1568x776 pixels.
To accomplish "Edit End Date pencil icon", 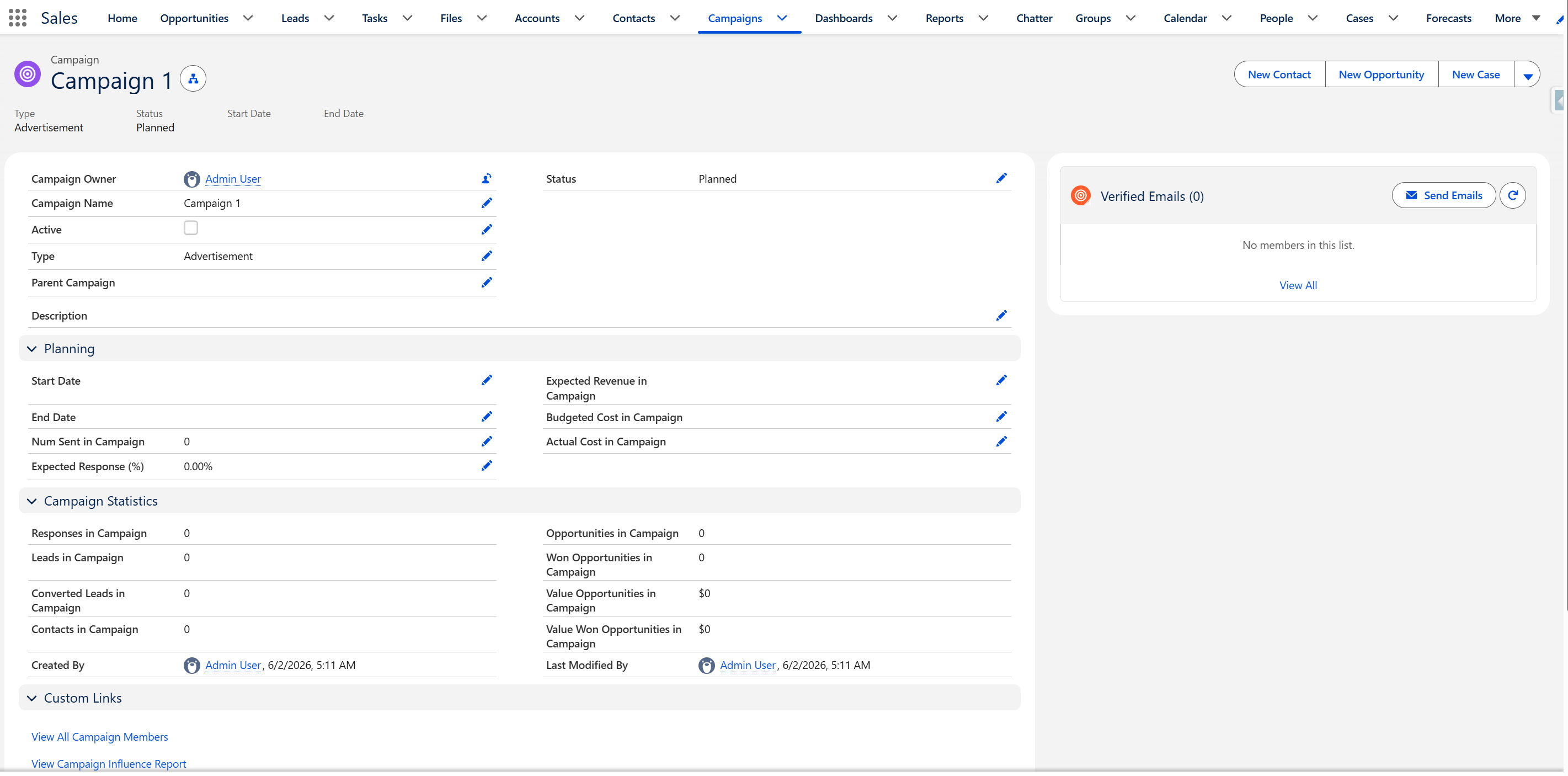I will click(487, 417).
